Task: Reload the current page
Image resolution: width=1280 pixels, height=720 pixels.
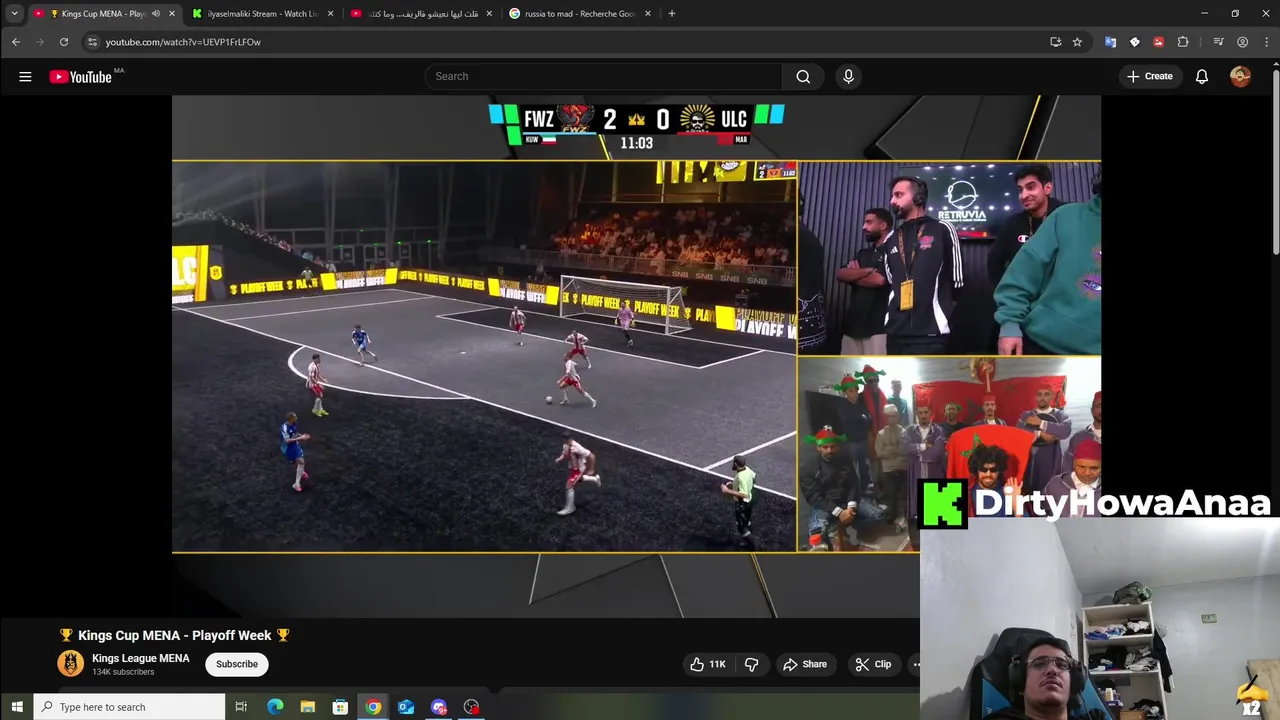Action: [64, 42]
